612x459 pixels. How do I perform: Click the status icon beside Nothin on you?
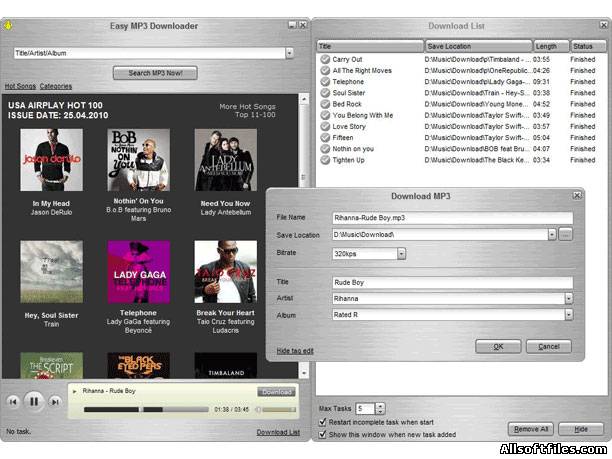coord(325,149)
